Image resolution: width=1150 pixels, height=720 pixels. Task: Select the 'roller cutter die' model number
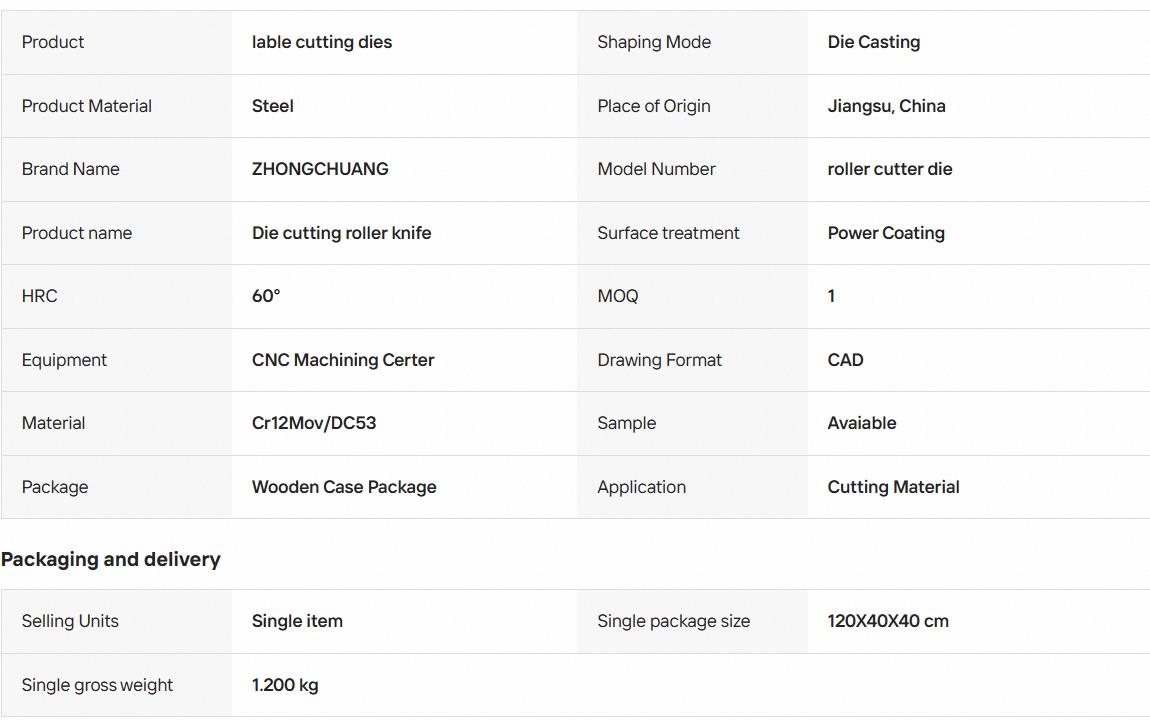pyautogui.click(x=890, y=169)
